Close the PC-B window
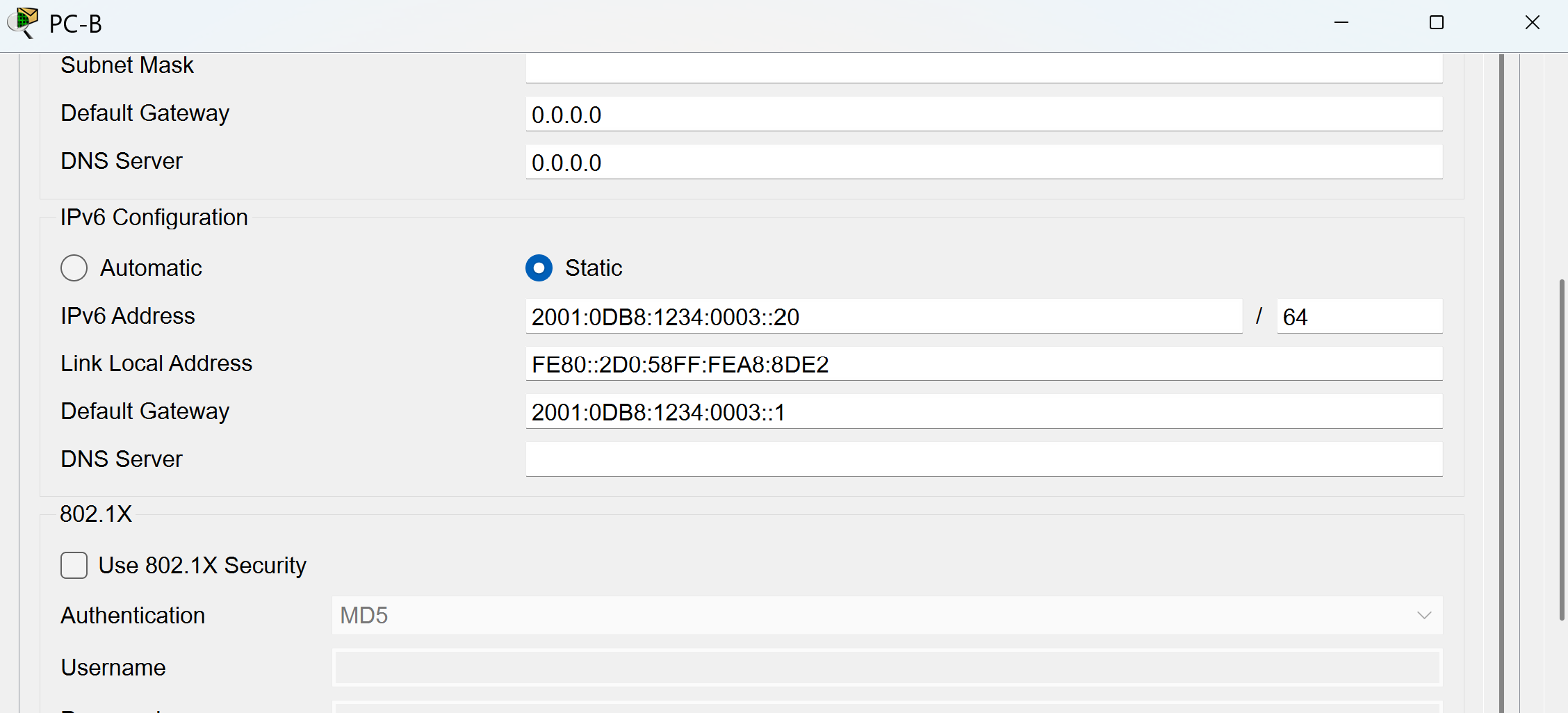The height and width of the screenshot is (713, 1568). tap(1532, 23)
